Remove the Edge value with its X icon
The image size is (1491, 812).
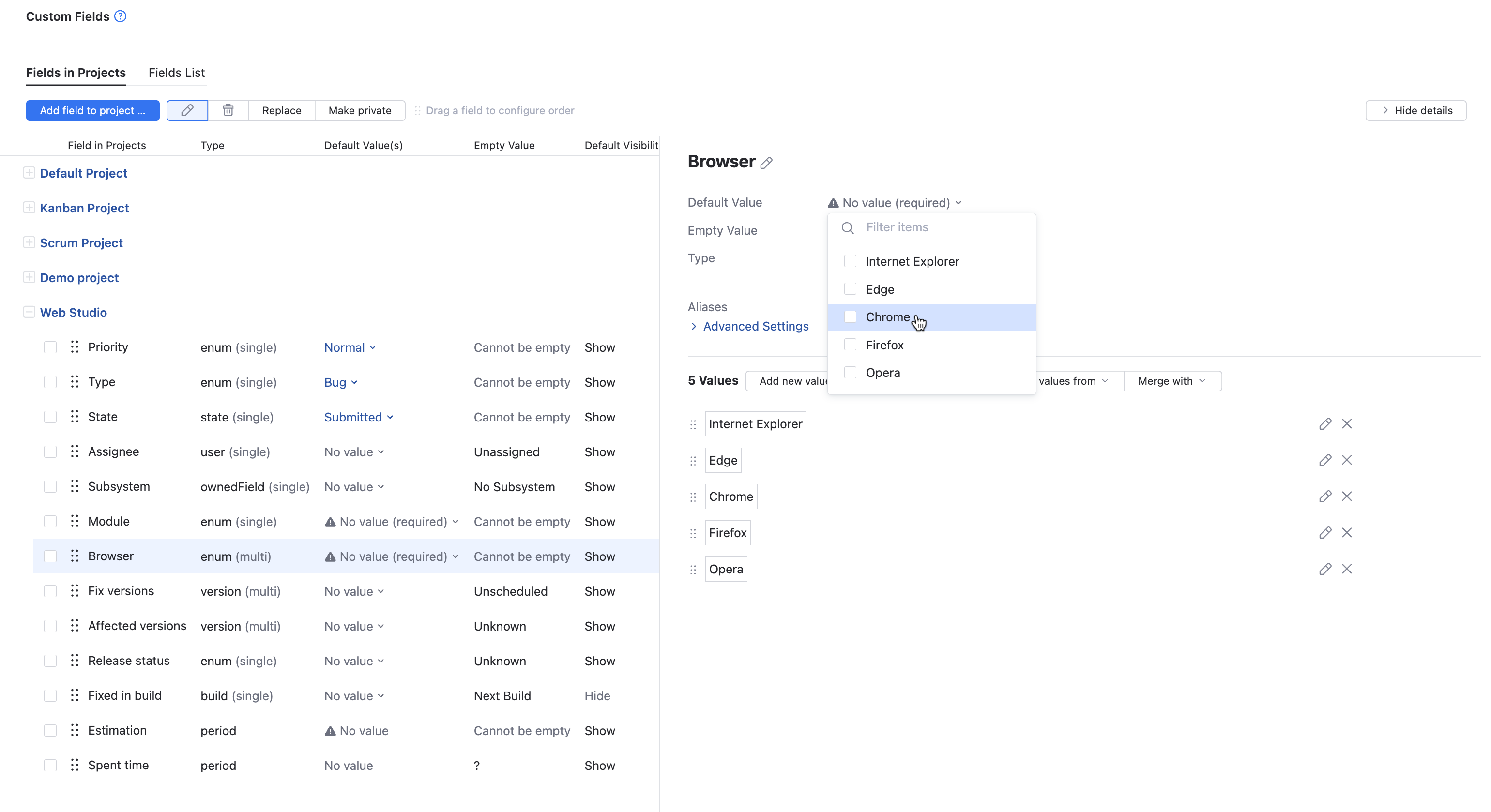(x=1347, y=460)
